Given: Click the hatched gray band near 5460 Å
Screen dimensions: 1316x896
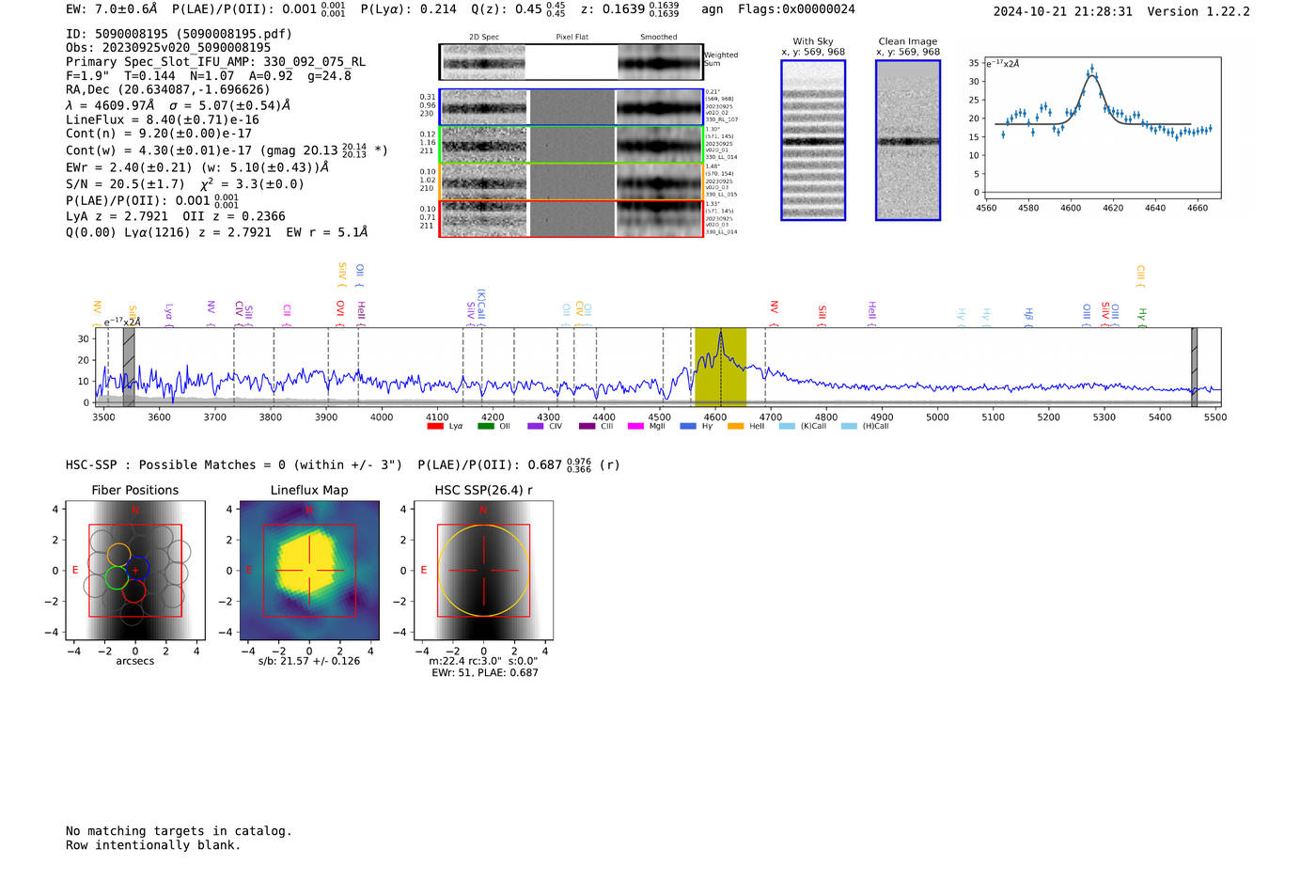Looking at the screenshot, I should click(1194, 367).
